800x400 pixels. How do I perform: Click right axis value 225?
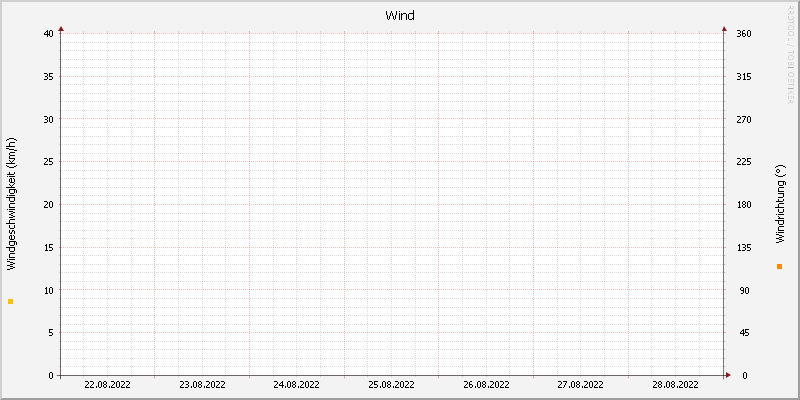tap(744, 162)
